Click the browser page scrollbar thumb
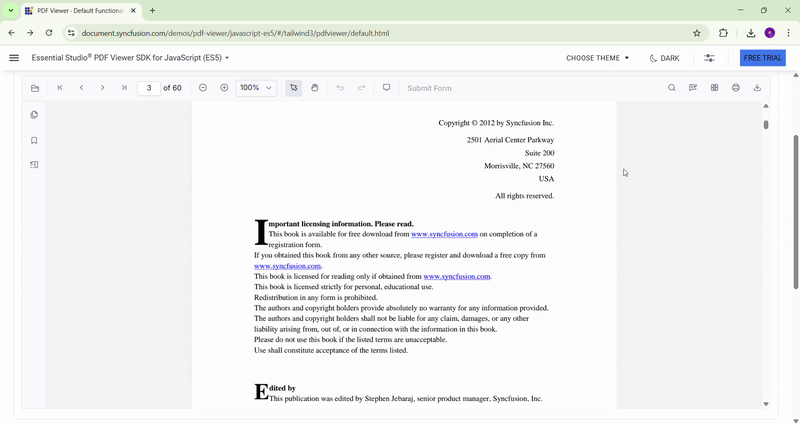Screen dimensions: 800x425 (796, 212)
